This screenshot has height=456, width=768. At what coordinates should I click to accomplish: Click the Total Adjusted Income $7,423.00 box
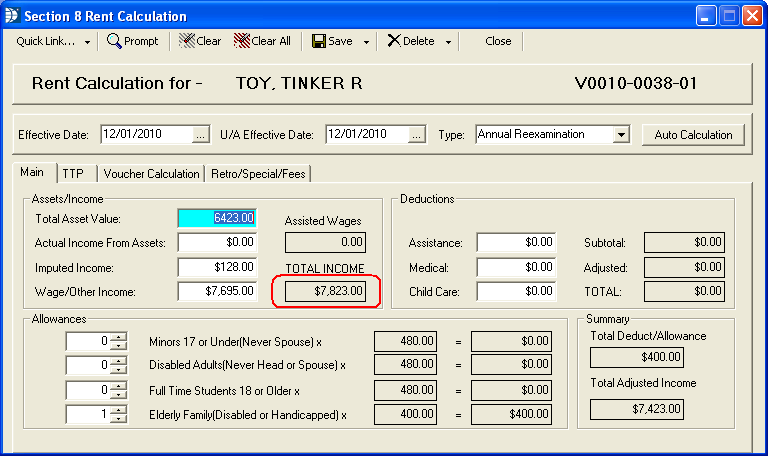click(x=637, y=409)
